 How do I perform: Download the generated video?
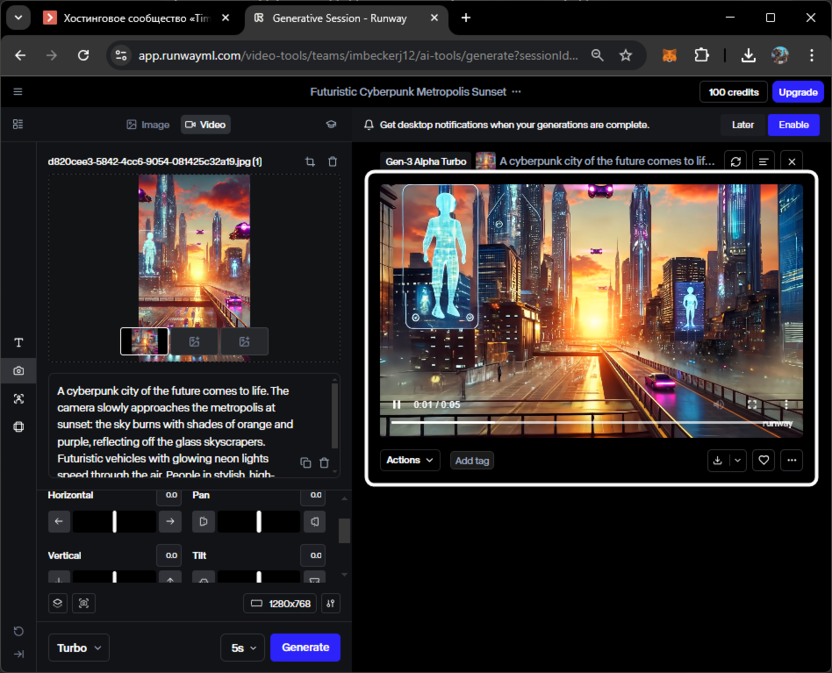(x=717, y=460)
